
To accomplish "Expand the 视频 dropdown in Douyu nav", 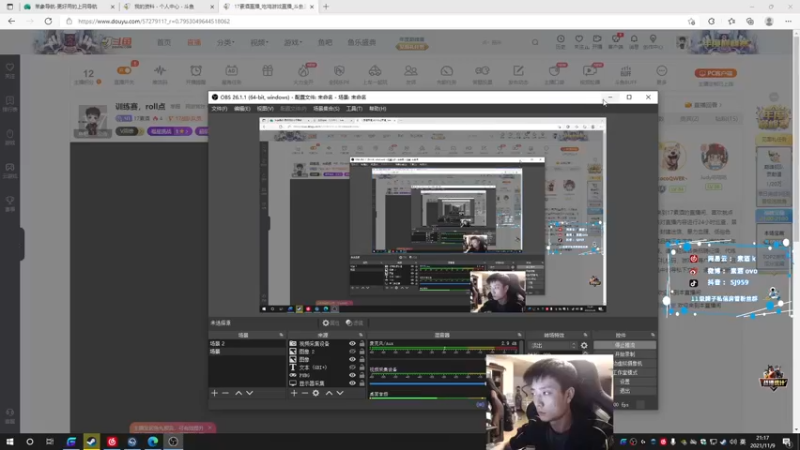I will (x=259, y=42).
